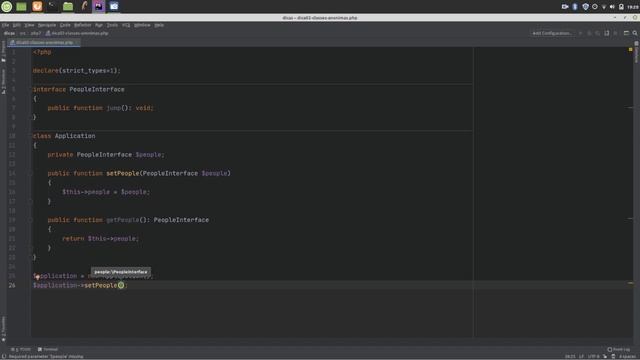Open the clock showing 19:29
Screen dimensions: 640x360
[x=633, y=7]
